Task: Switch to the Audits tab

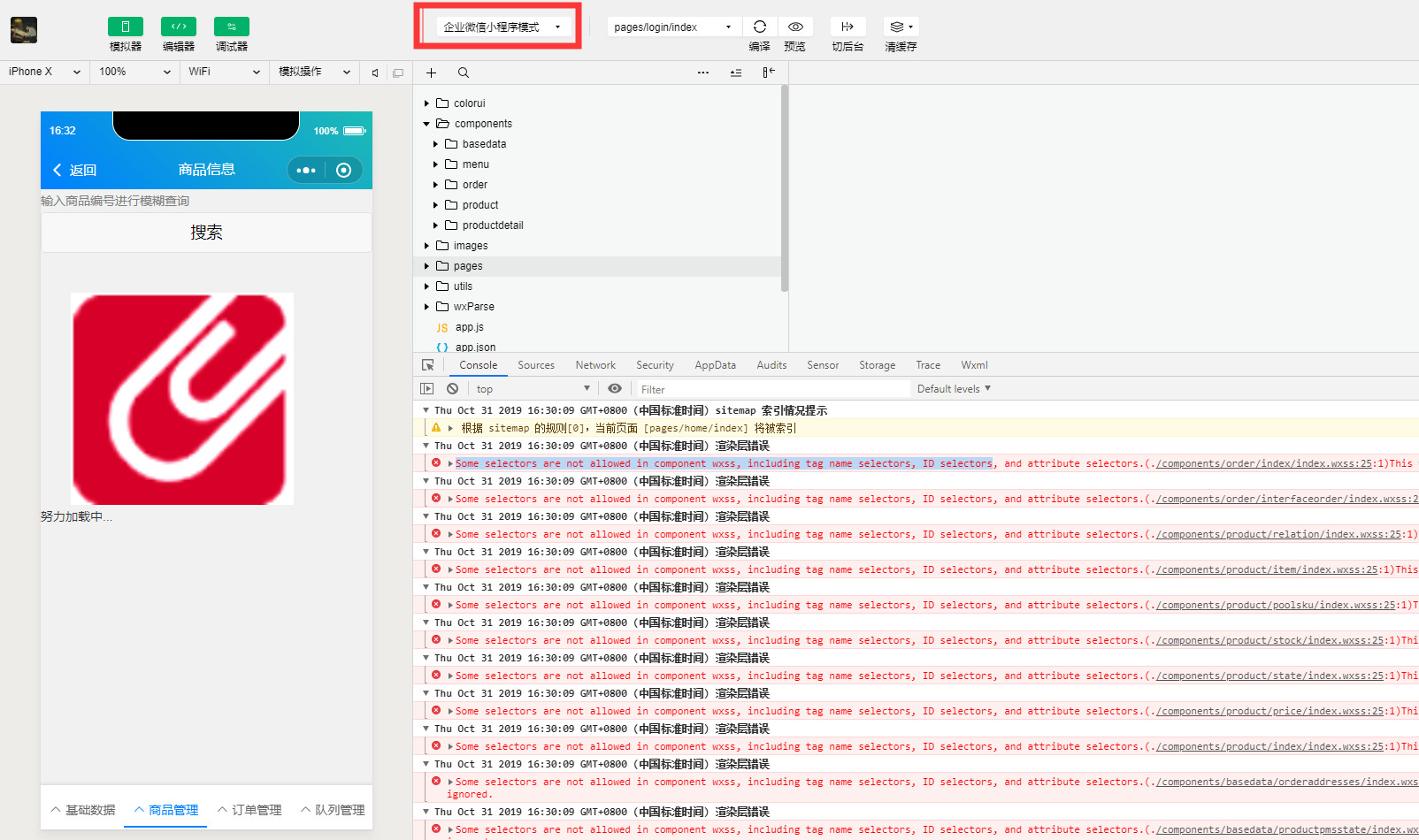Action: 771,365
